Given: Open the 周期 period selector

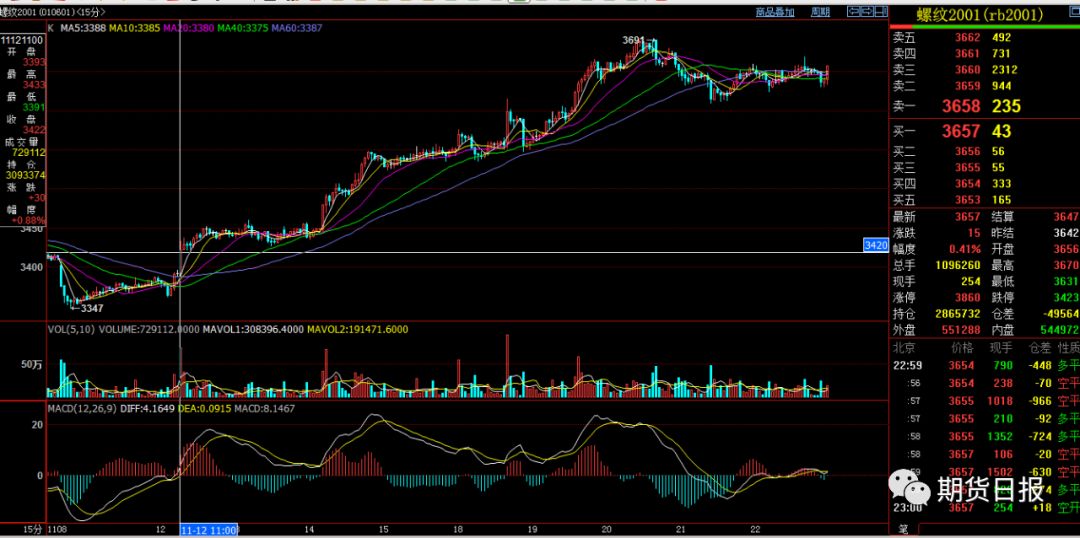Looking at the screenshot, I should (820, 12).
